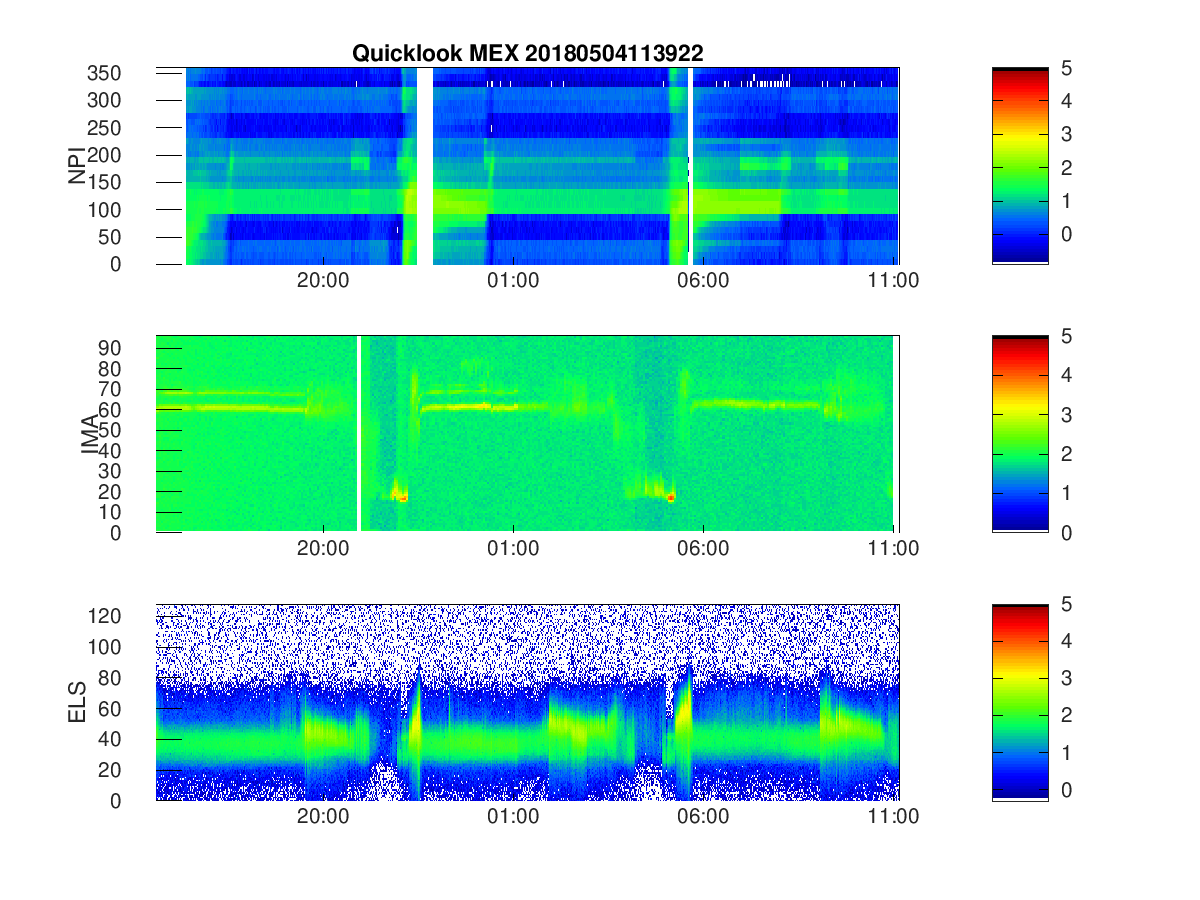Click 20:00 time label under NPI plot
The image size is (1200, 900).
(x=323, y=281)
